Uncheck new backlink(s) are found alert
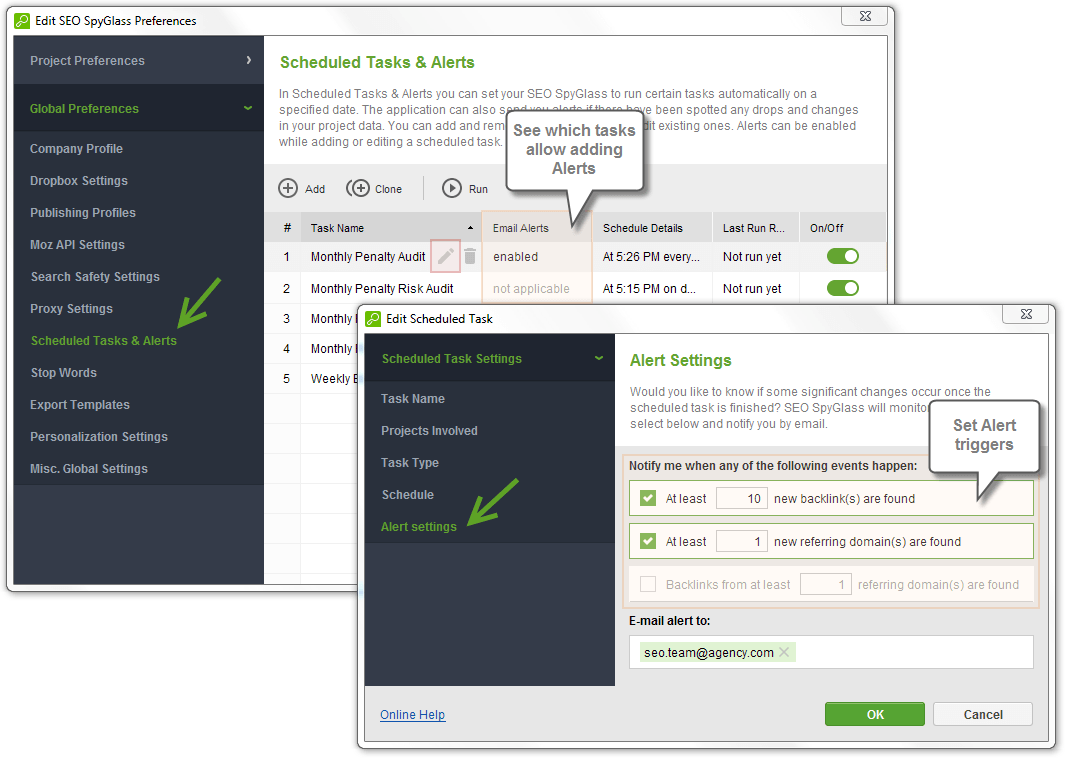The width and height of the screenshot is (1065, 758). pyautogui.click(x=648, y=499)
